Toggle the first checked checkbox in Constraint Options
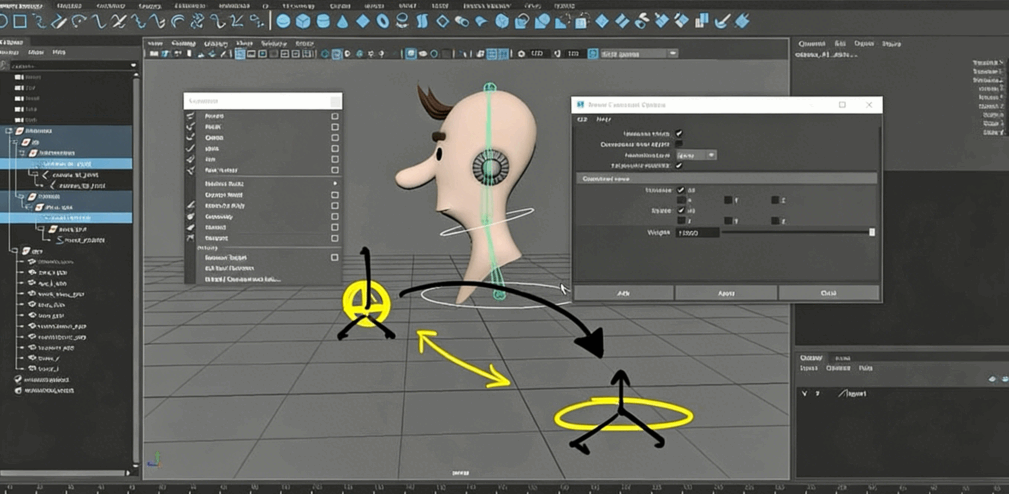 click(680, 133)
